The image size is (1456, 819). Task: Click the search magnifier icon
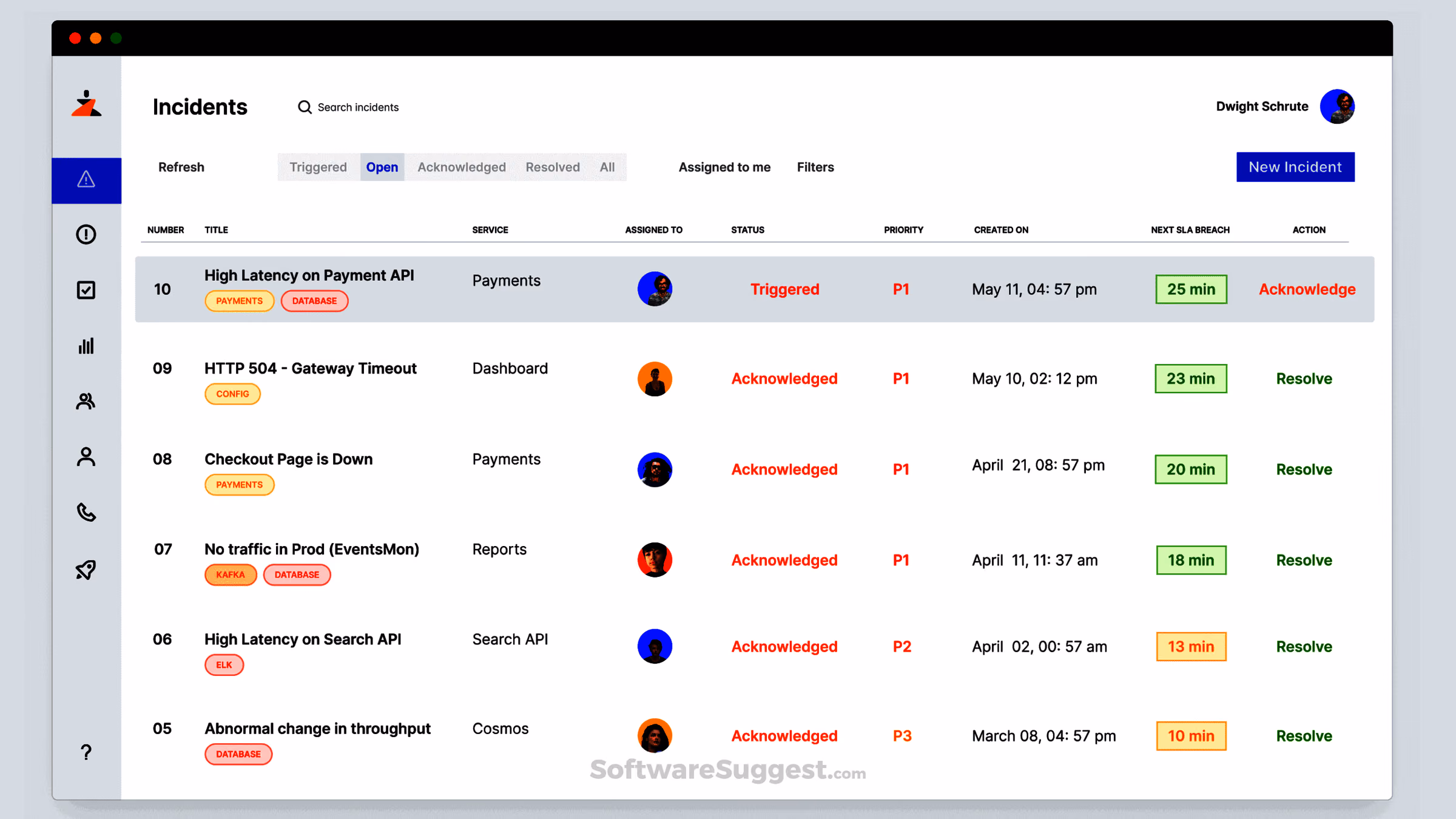305,107
